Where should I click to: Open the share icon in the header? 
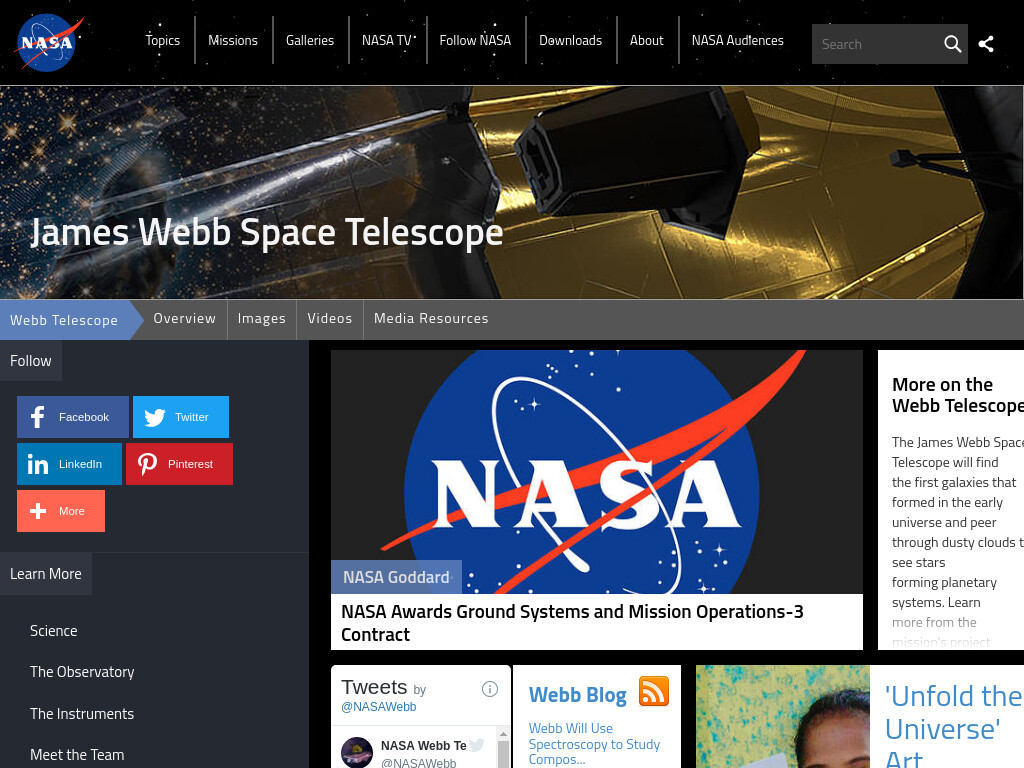pyautogui.click(x=985, y=44)
